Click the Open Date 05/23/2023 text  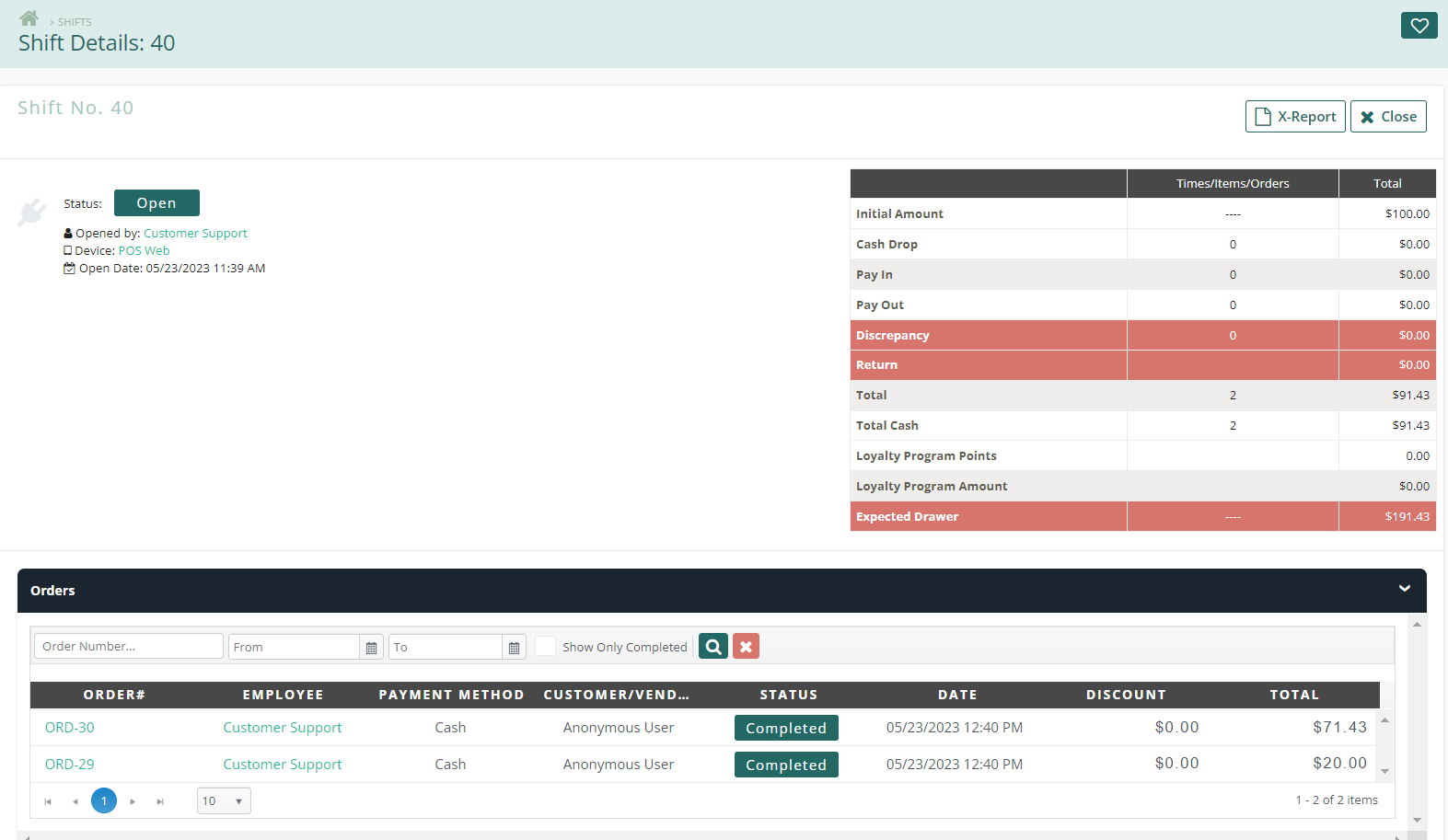click(172, 269)
